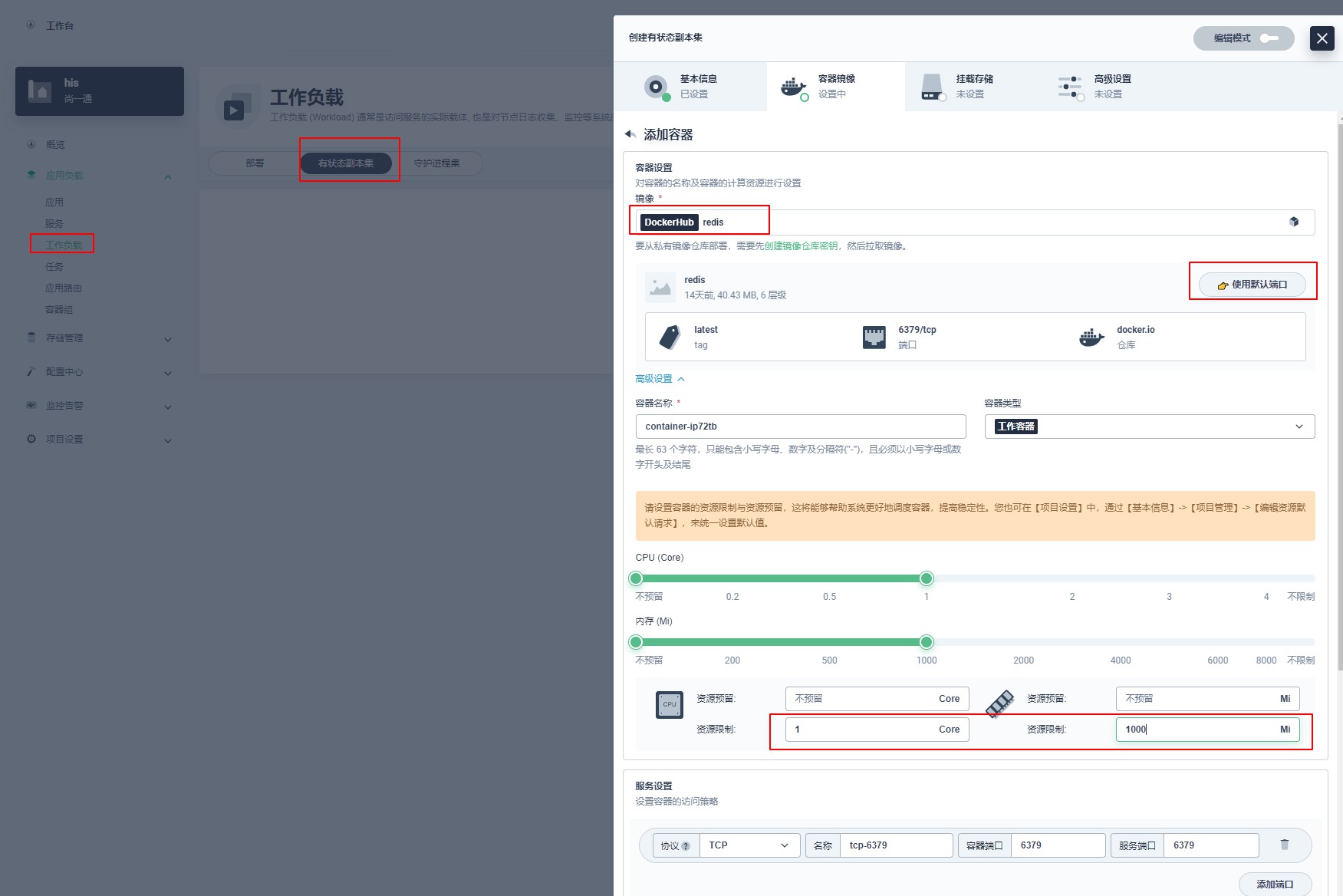Collapse the 应用负载 sidebar section

pyautogui.click(x=100, y=176)
